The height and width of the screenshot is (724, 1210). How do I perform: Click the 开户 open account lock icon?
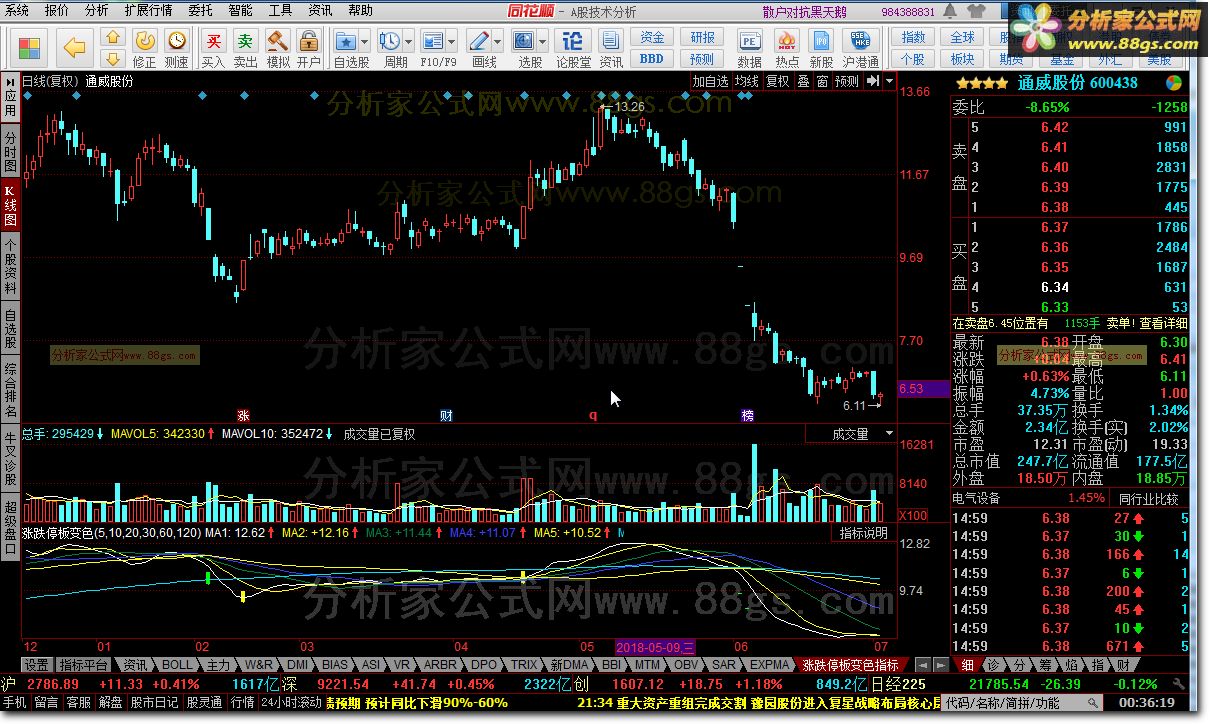click(309, 40)
